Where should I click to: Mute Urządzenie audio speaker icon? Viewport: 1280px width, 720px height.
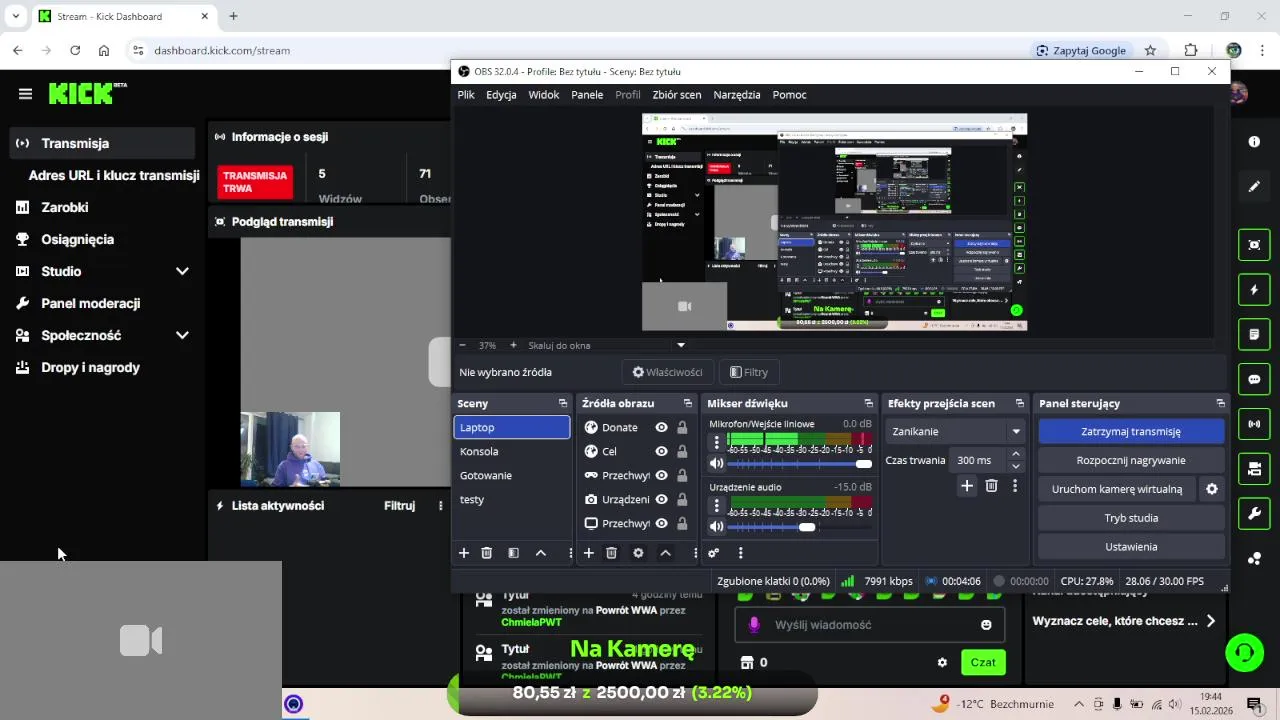(x=716, y=527)
